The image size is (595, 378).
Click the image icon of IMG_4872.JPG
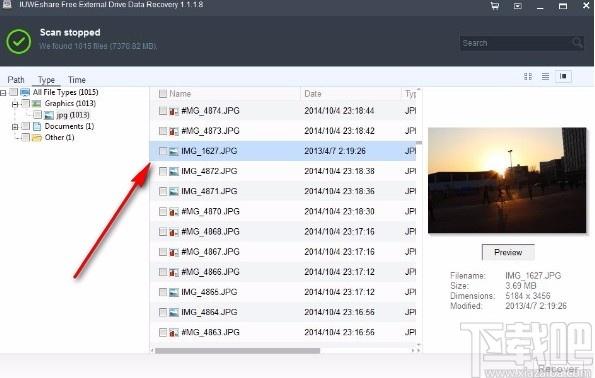174,171
